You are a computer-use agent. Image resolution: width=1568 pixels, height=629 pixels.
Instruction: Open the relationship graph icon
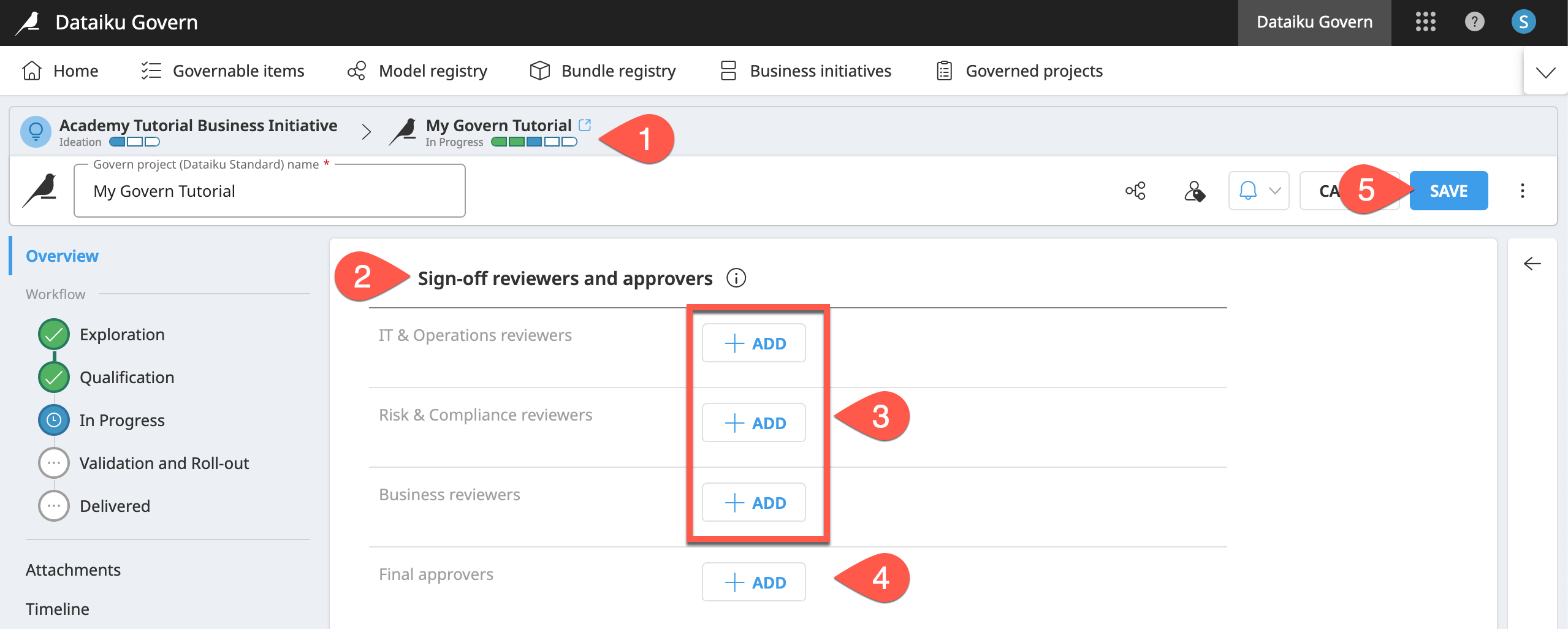(1135, 191)
